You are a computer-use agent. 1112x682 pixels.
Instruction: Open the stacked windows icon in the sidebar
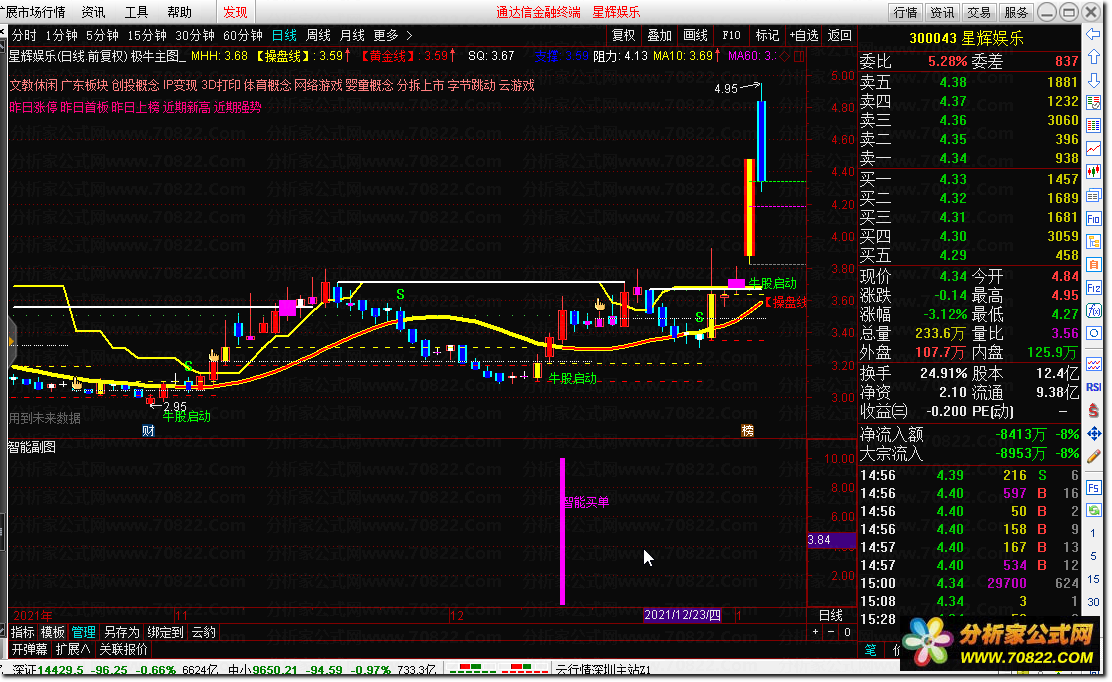(x=1093, y=196)
